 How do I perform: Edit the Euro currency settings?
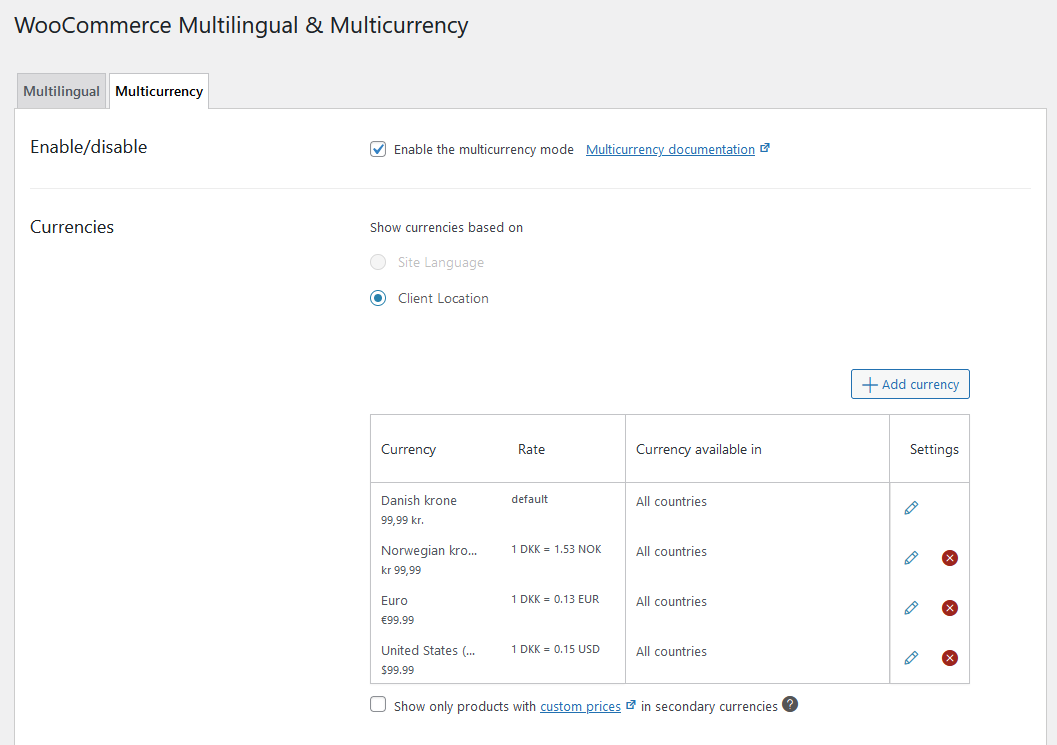pyautogui.click(x=911, y=607)
